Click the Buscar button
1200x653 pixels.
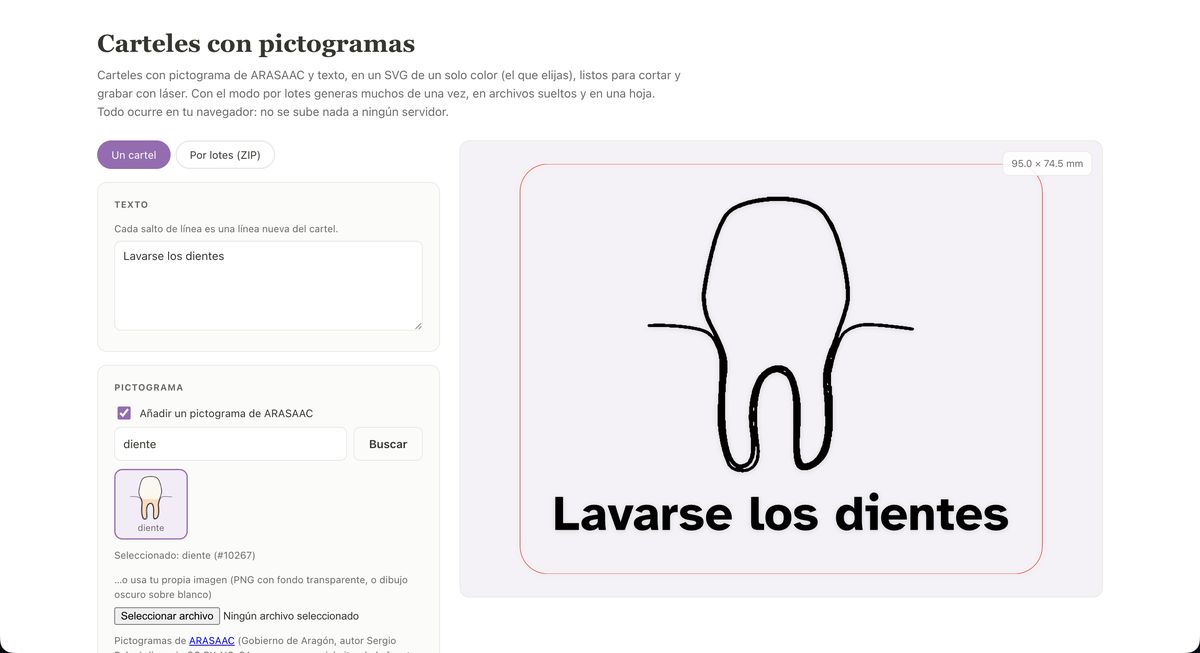click(x=388, y=444)
